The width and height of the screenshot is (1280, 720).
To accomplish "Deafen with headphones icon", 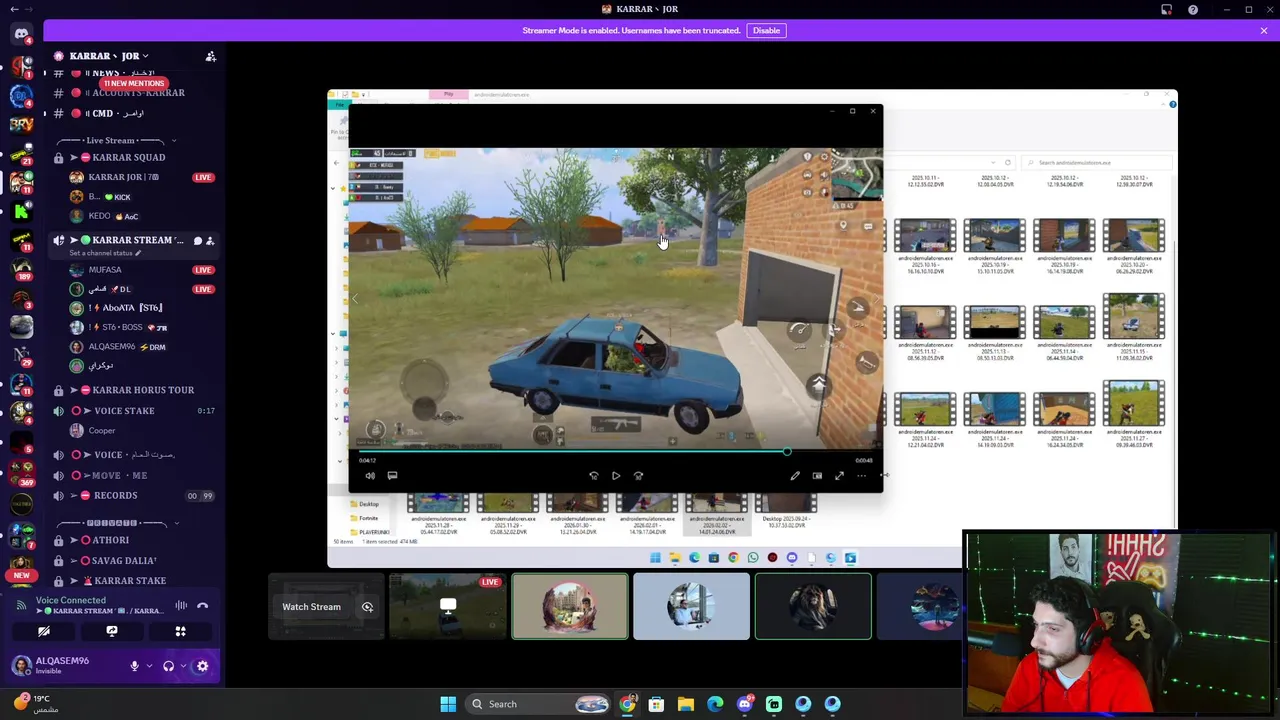I will click(168, 666).
